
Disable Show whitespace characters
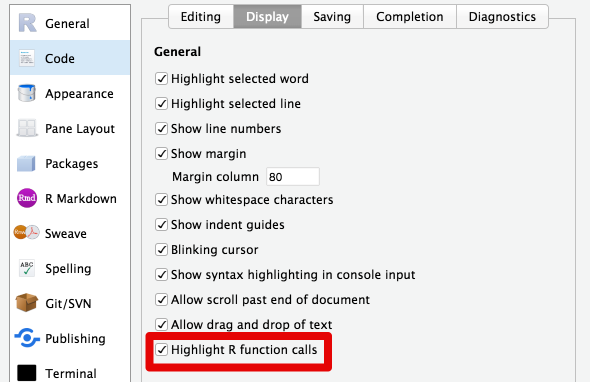(161, 199)
